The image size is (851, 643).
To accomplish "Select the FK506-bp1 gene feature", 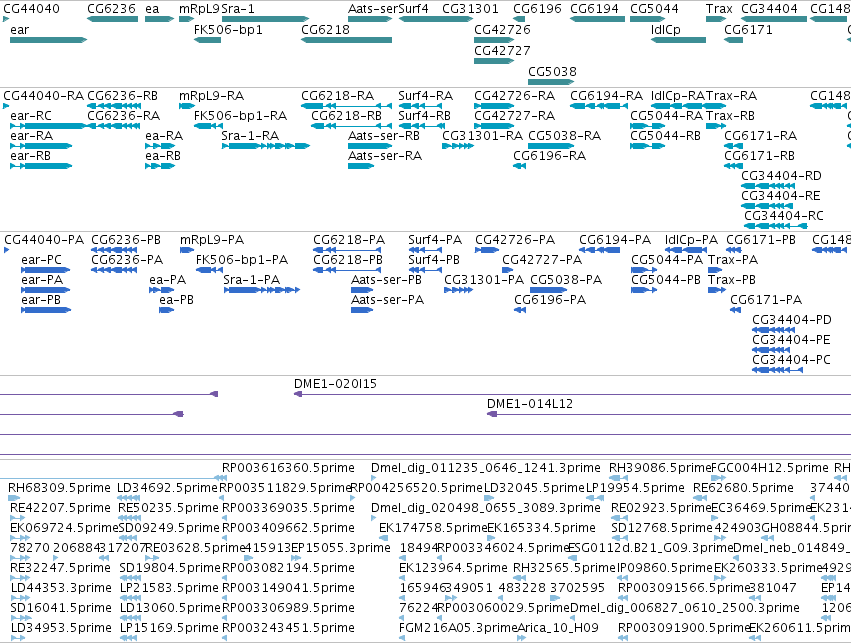I will [207, 40].
